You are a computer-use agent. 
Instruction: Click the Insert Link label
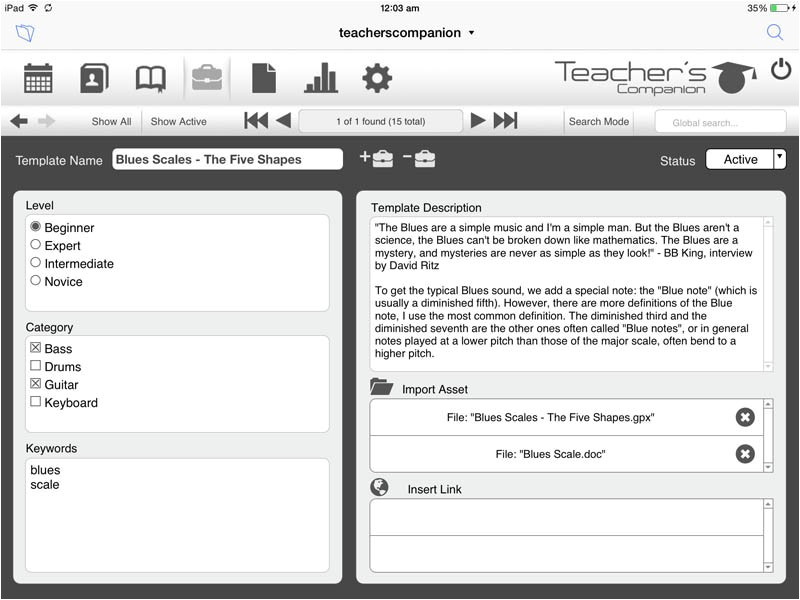(x=434, y=489)
